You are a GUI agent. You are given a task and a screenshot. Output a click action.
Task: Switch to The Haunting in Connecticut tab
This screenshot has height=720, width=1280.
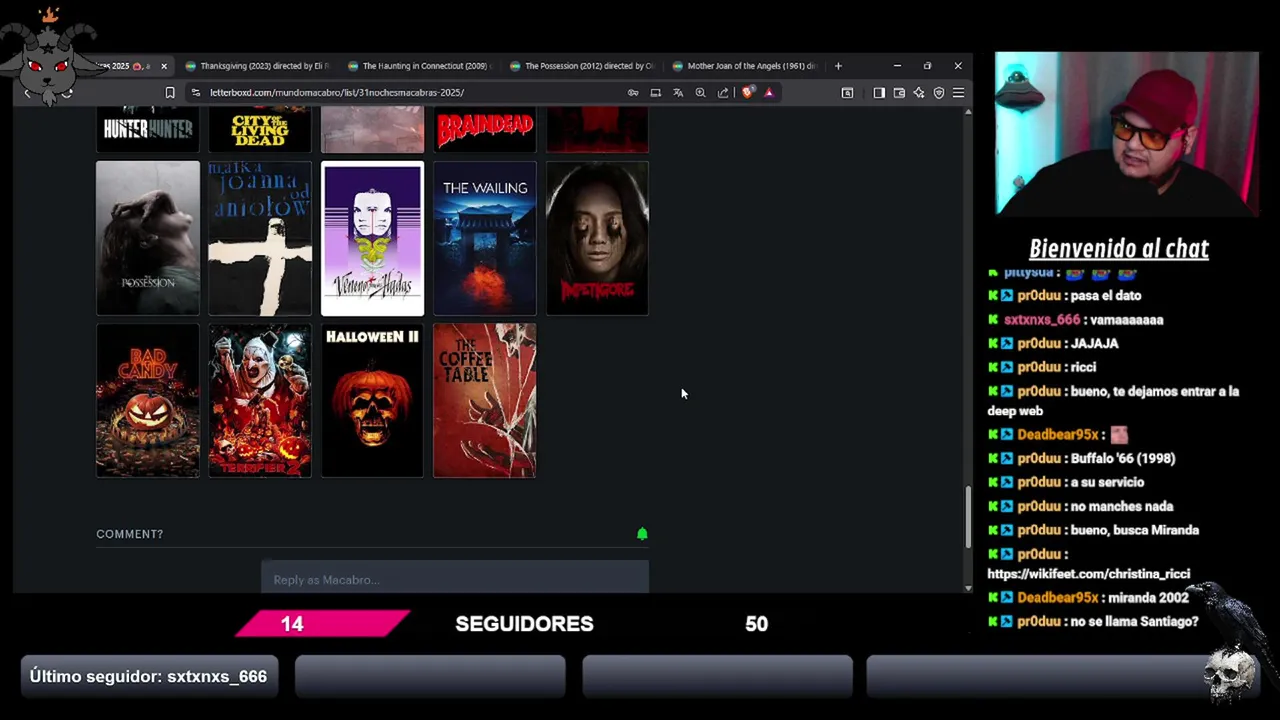coord(420,66)
